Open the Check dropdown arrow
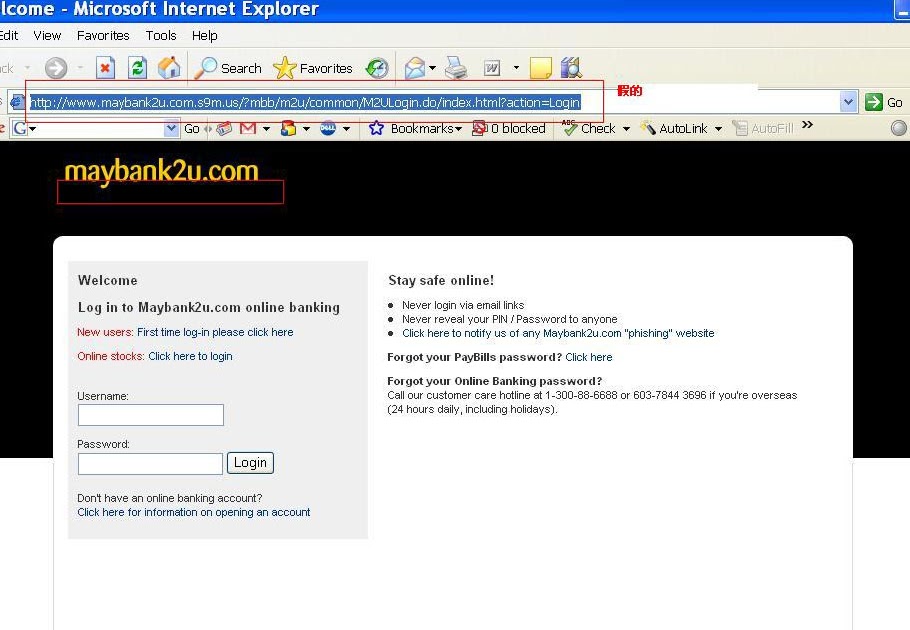 click(626, 129)
